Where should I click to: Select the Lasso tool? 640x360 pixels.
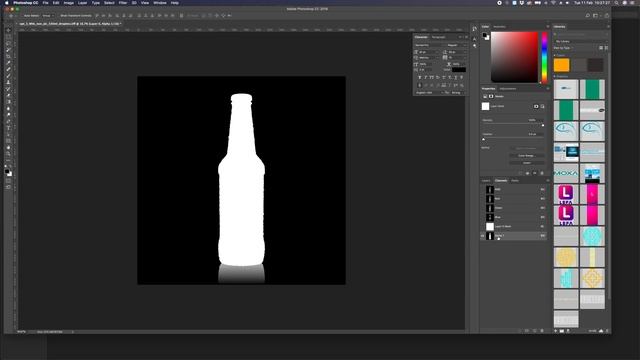(8, 43)
